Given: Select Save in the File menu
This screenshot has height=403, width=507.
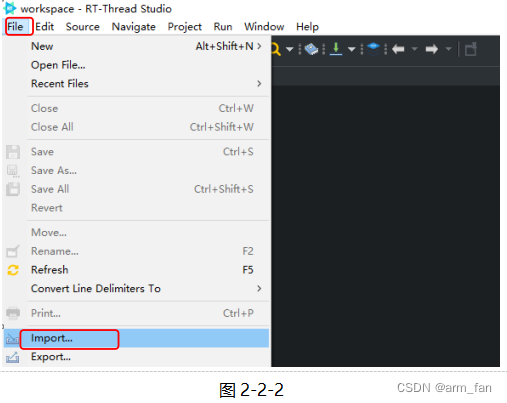Looking at the screenshot, I should [136, 152].
